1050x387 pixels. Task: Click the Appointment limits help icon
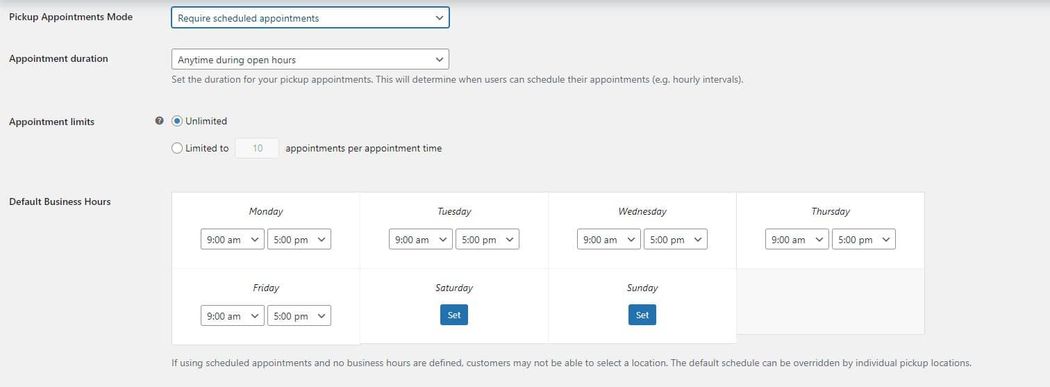click(159, 121)
